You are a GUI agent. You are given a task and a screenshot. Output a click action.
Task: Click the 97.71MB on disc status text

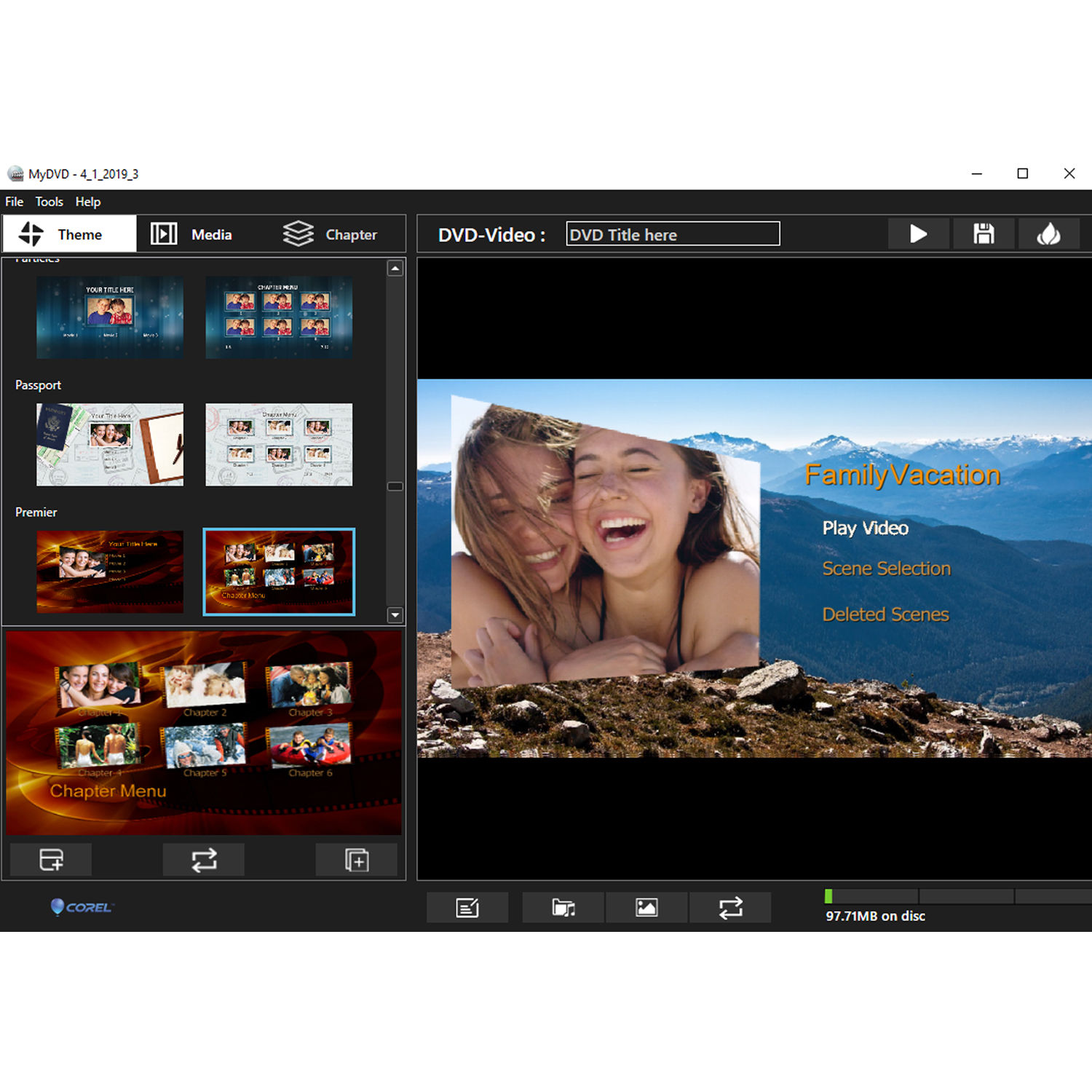click(x=875, y=917)
